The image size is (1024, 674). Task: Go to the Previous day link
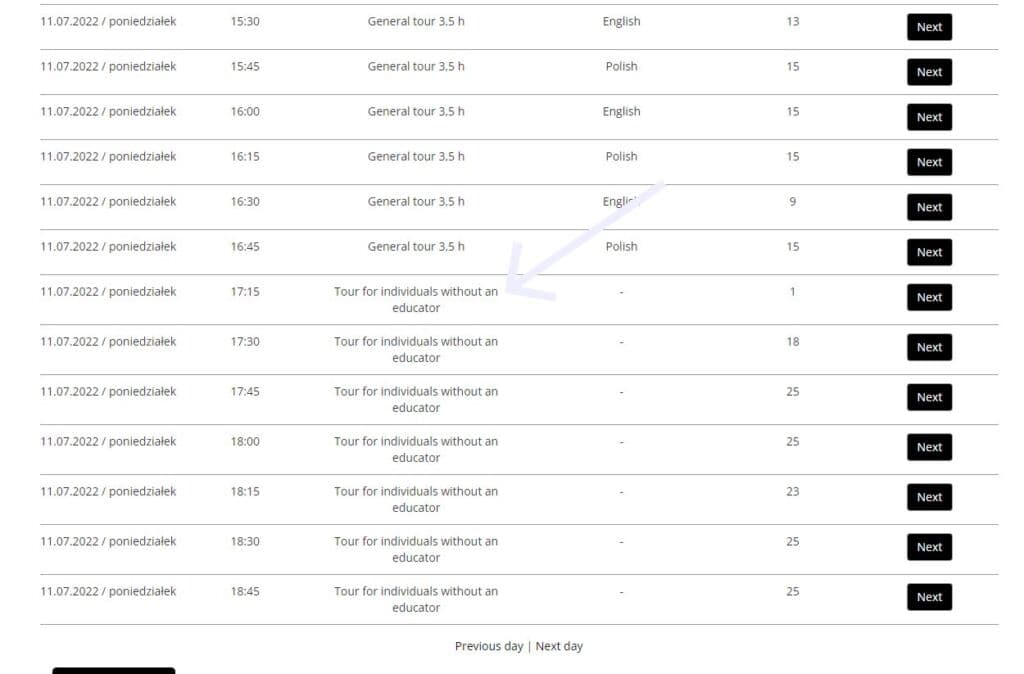pos(488,646)
